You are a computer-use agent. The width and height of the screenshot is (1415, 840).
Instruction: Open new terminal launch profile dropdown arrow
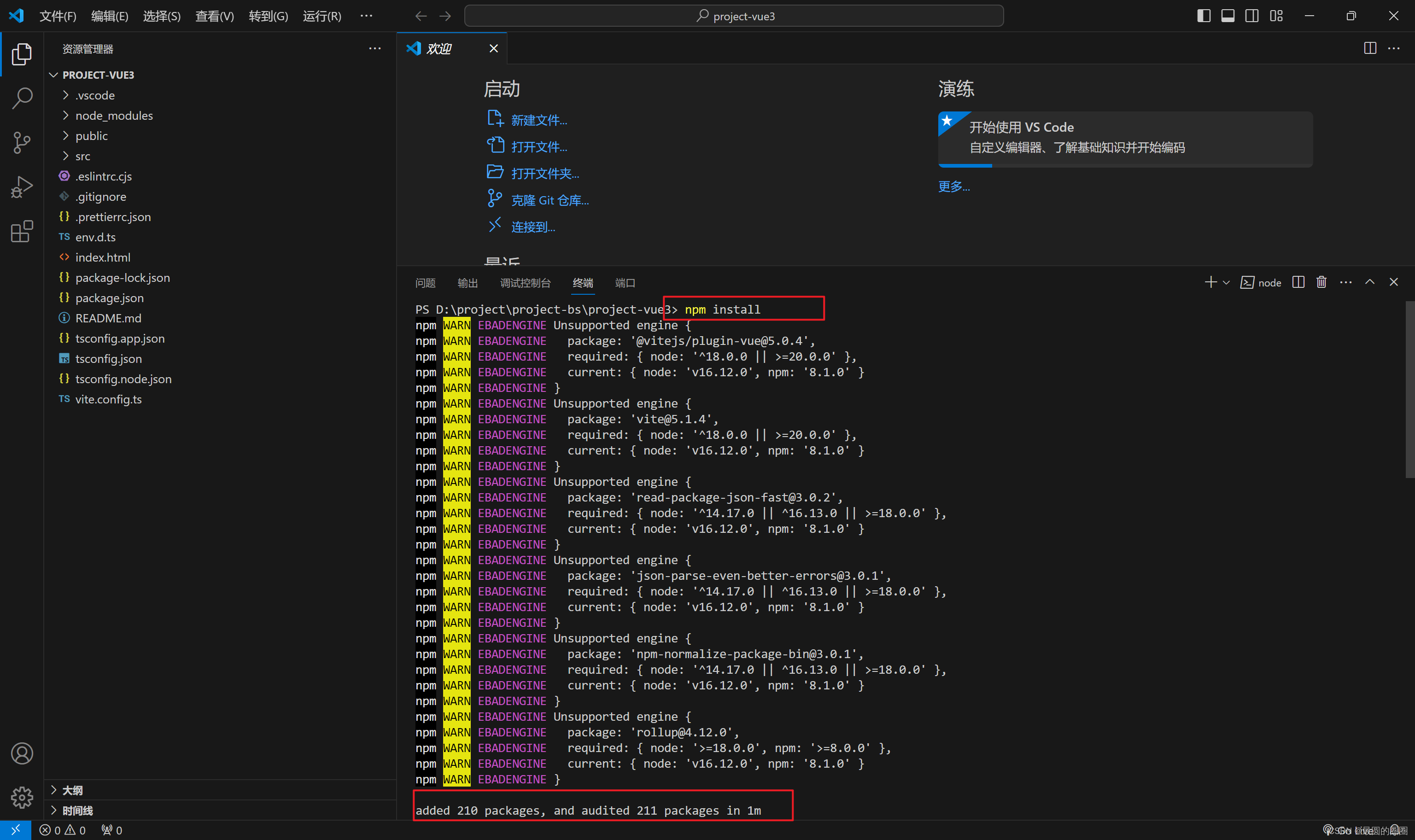tap(1226, 282)
